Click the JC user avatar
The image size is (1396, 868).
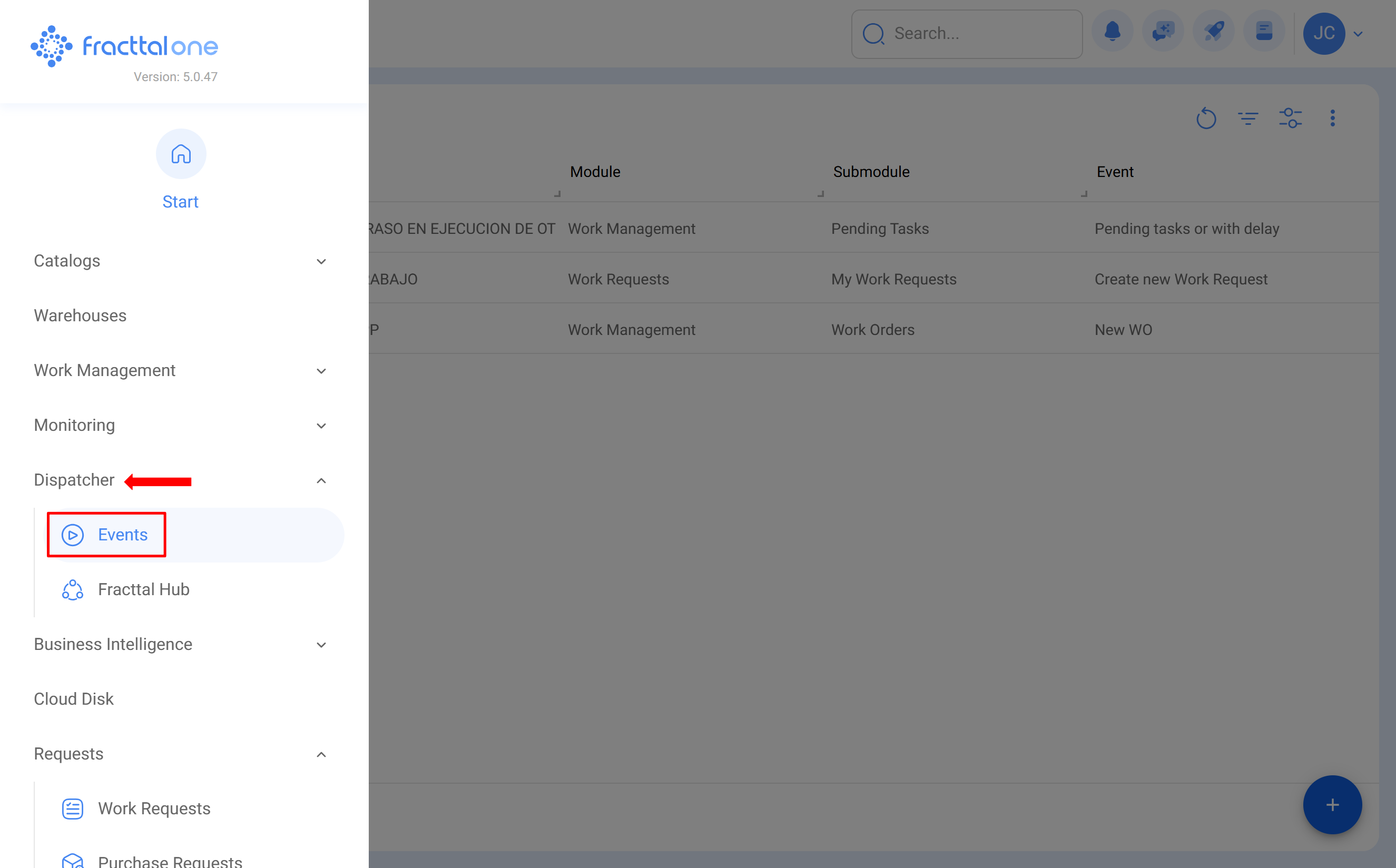click(x=1324, y=33)
